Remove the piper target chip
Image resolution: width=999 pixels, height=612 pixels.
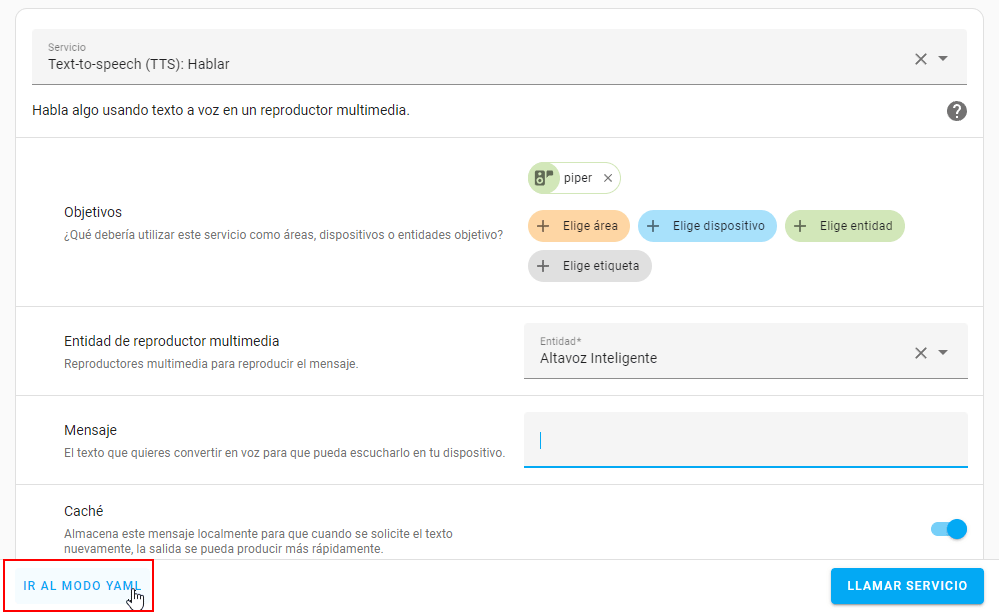608,178
